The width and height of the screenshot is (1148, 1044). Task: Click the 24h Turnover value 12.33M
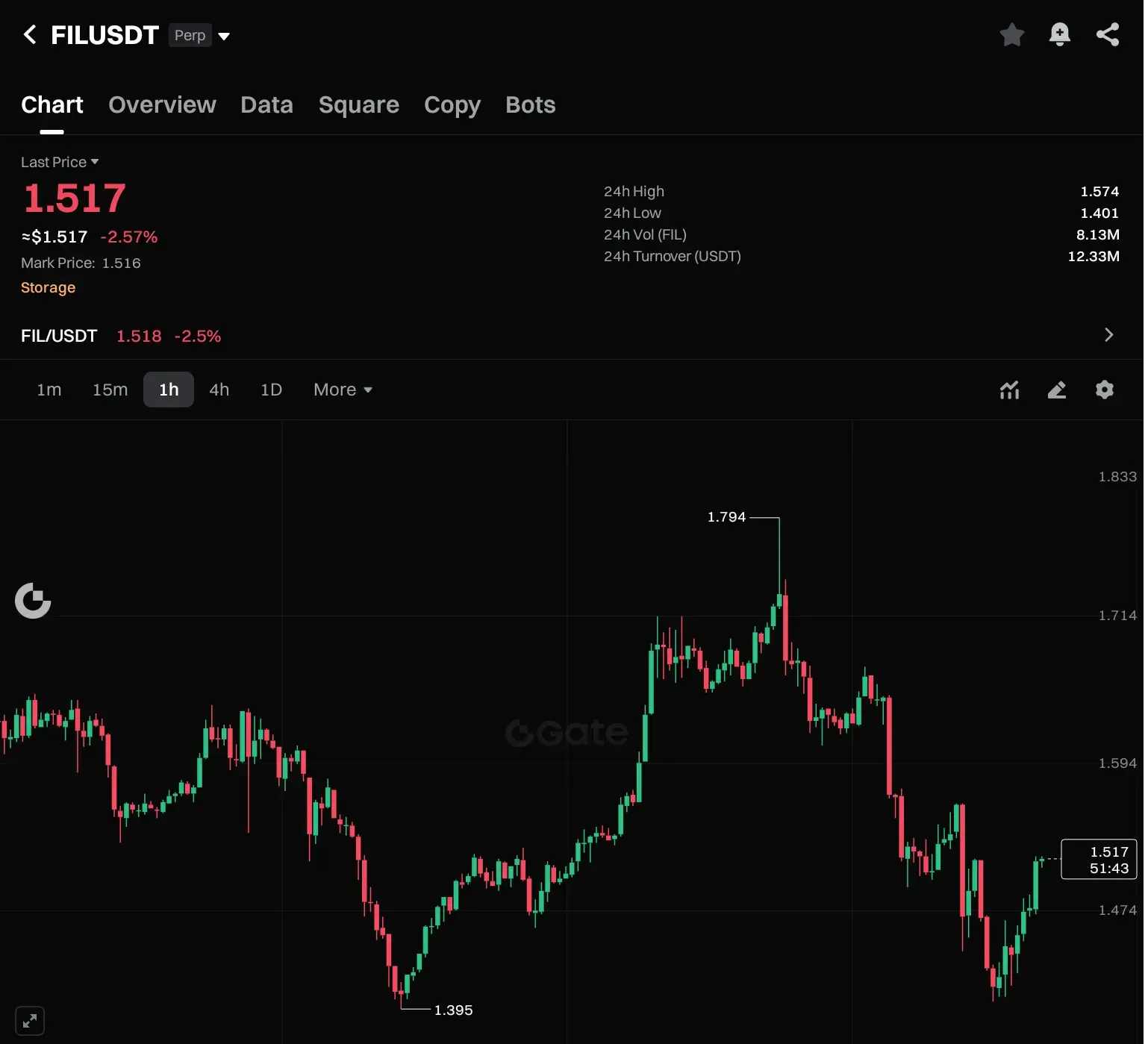point(1094,257)
